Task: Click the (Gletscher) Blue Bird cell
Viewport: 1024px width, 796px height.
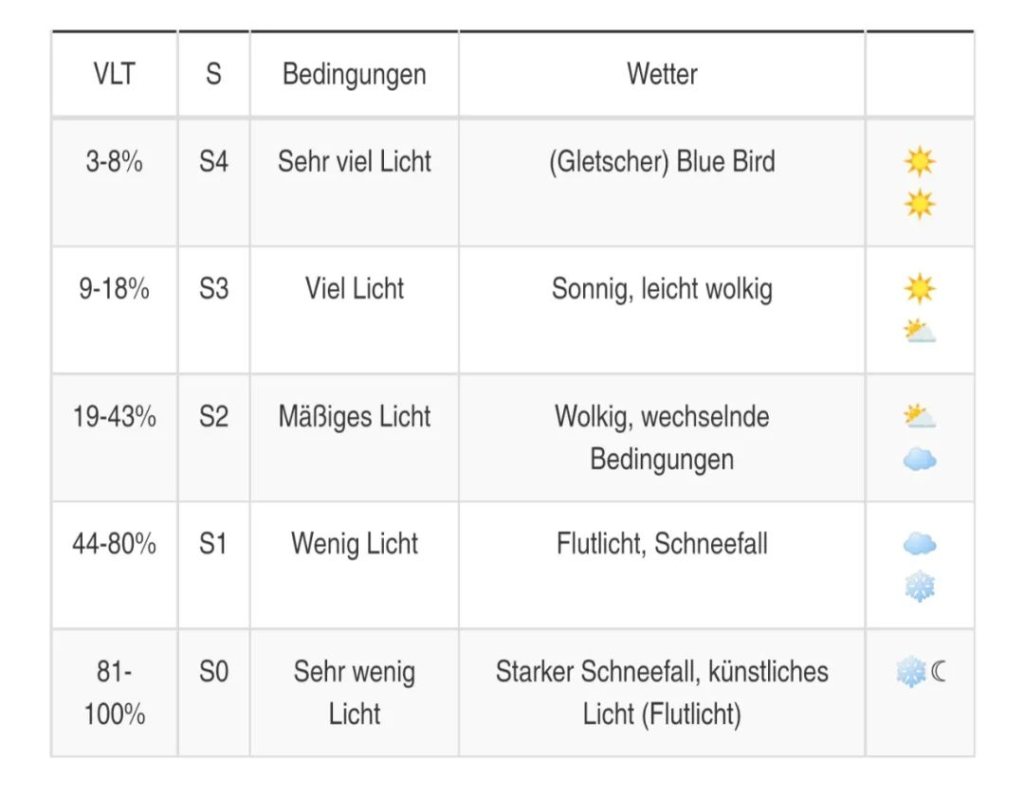Action: tap(662, 183)
